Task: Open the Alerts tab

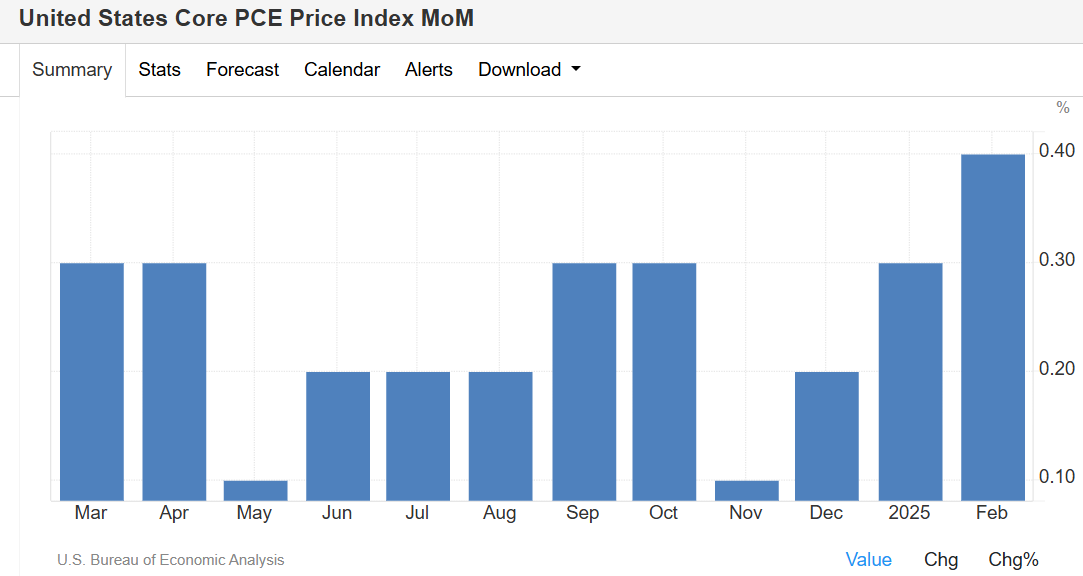Action: [429, 70]
